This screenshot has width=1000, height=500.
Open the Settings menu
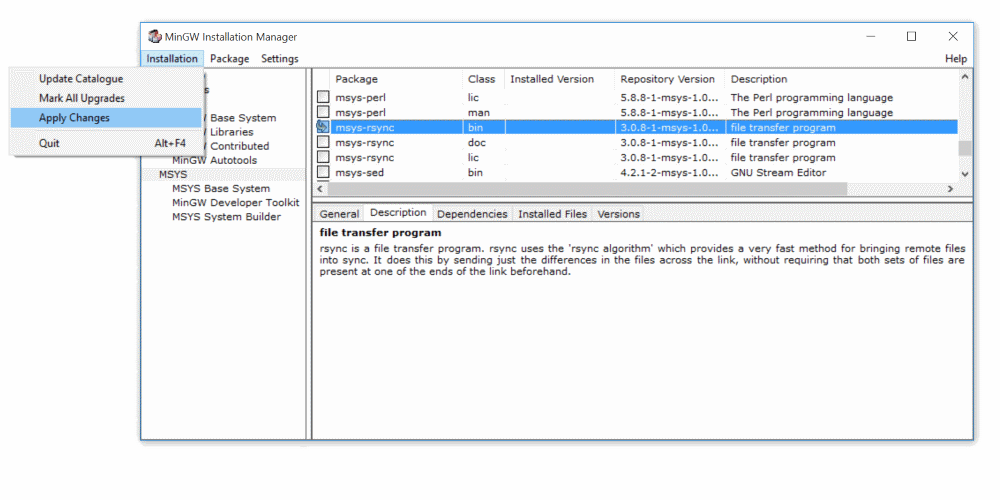pyautogui.click(x=280, y=59)
